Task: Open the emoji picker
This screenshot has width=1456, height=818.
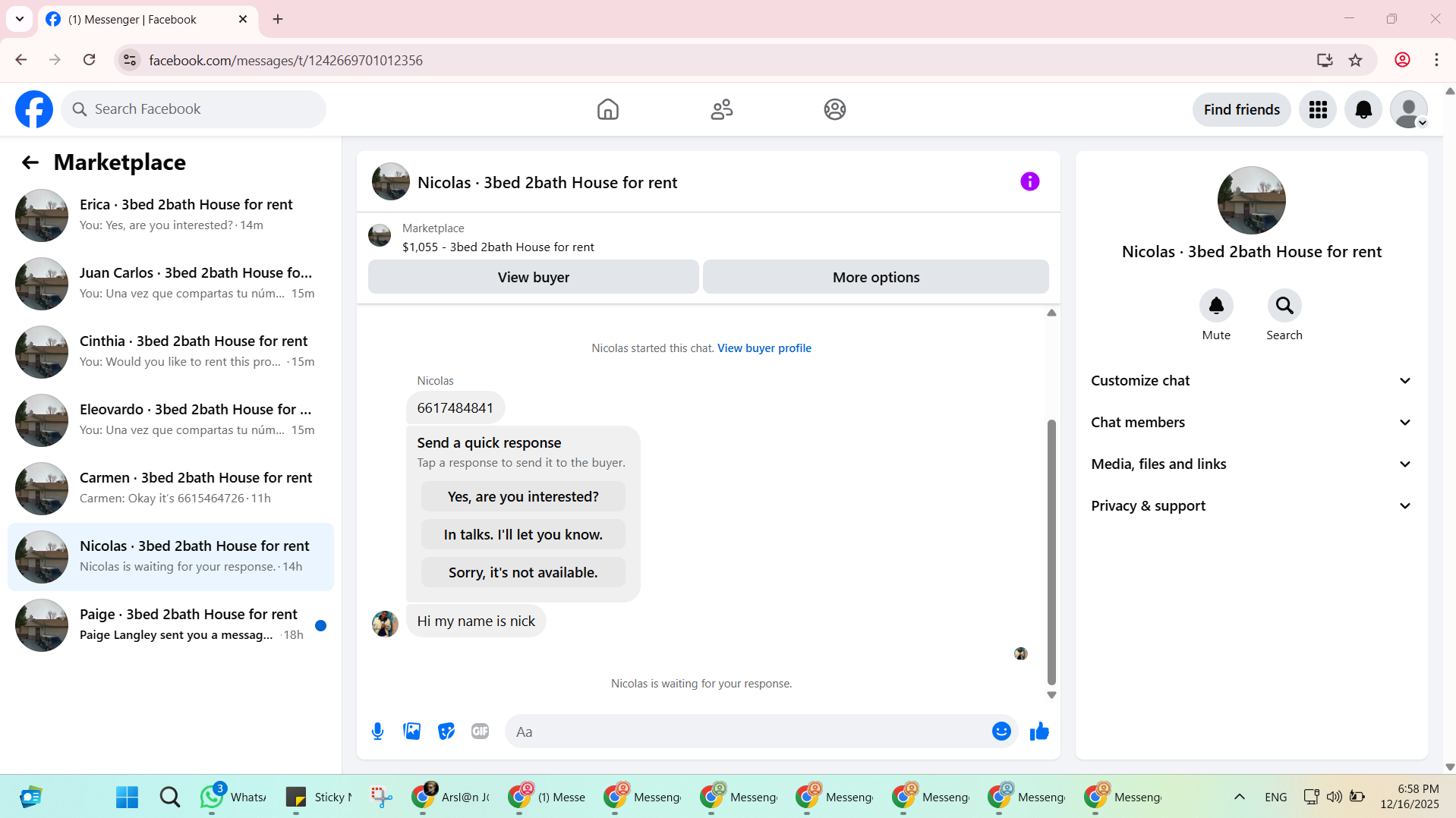Action: tap(1001, 731)
